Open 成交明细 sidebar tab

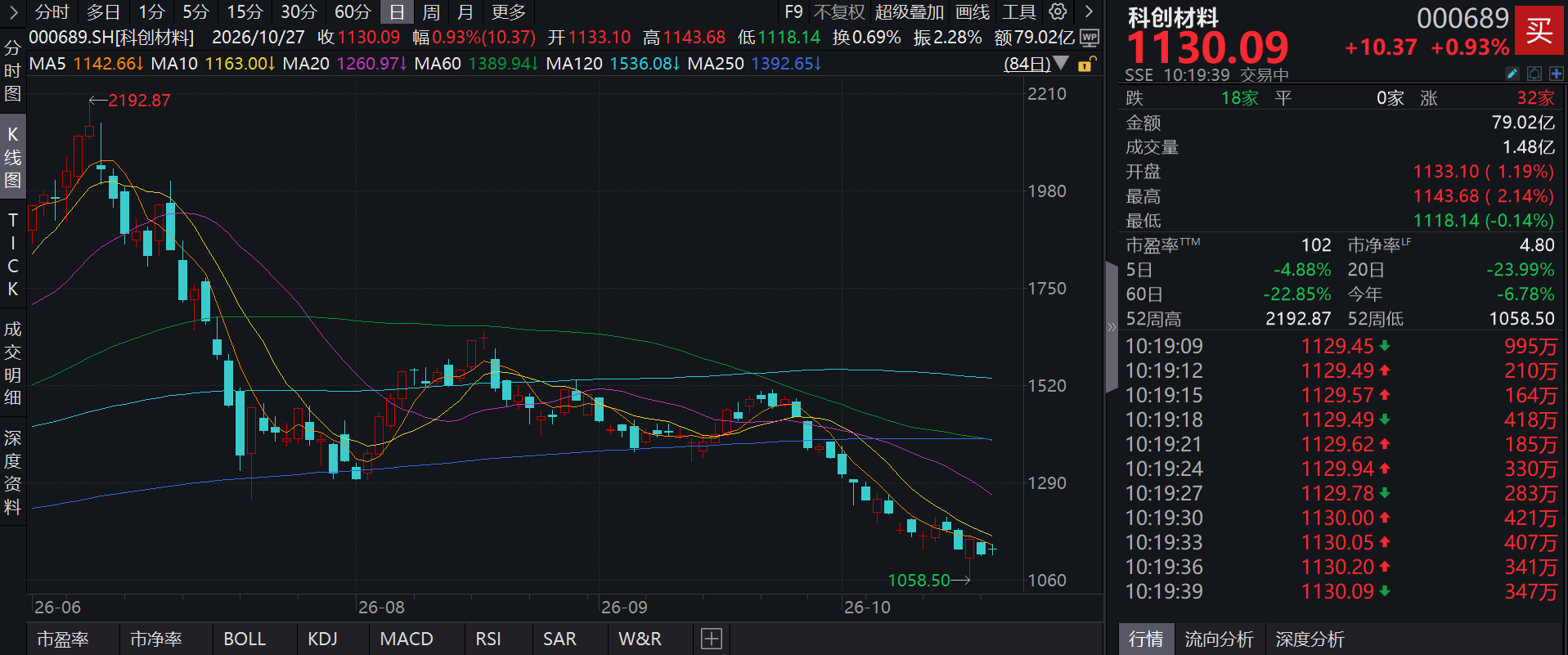click(x=12, y=364)
